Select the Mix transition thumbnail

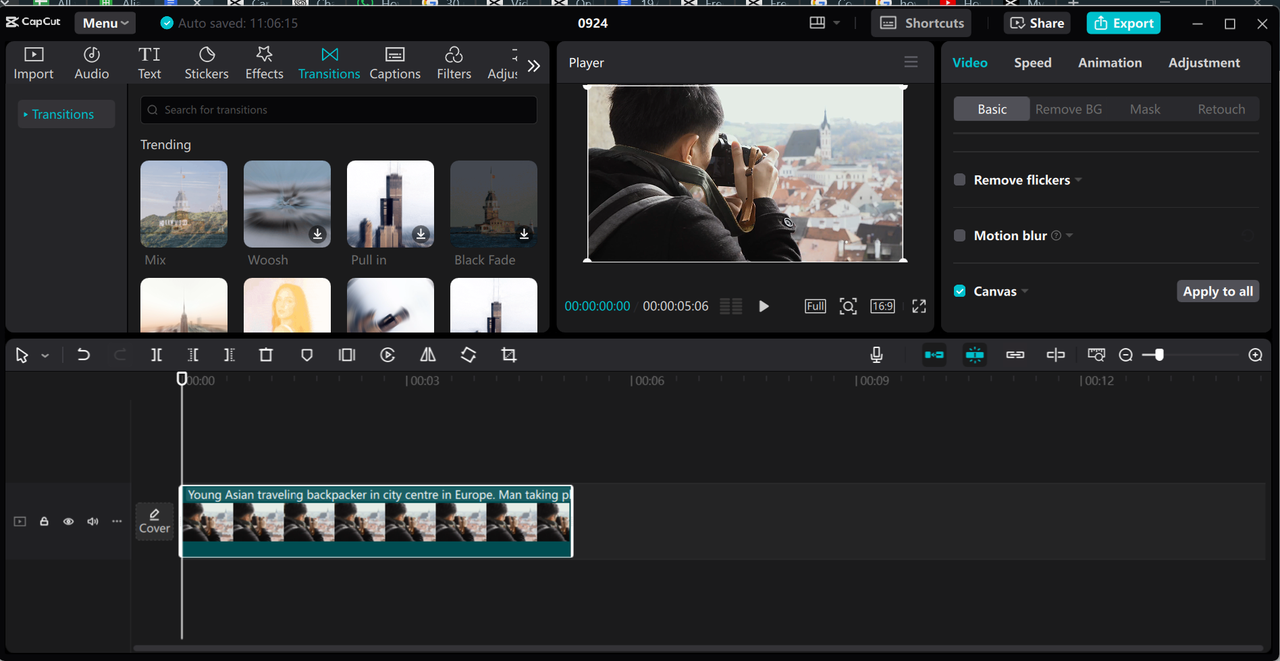click(184, 204)
